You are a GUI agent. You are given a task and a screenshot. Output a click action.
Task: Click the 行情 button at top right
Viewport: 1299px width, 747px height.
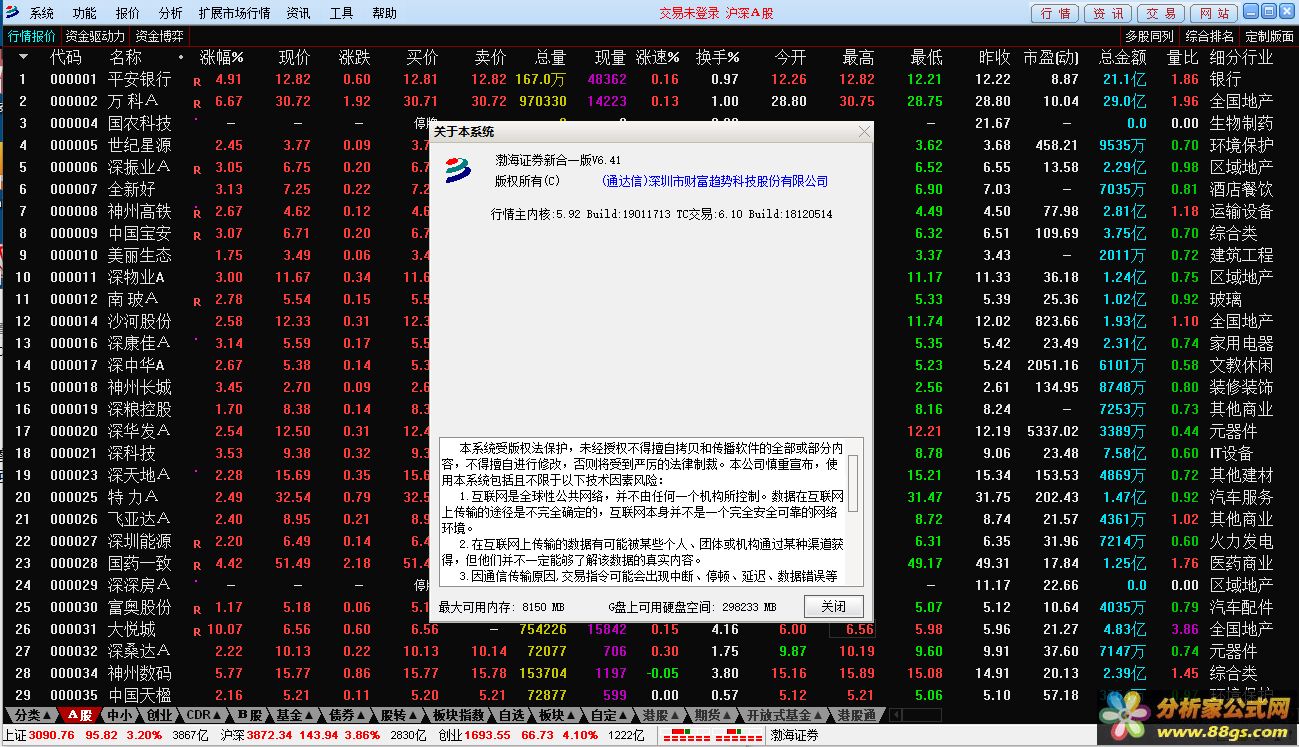[1055, 13]
